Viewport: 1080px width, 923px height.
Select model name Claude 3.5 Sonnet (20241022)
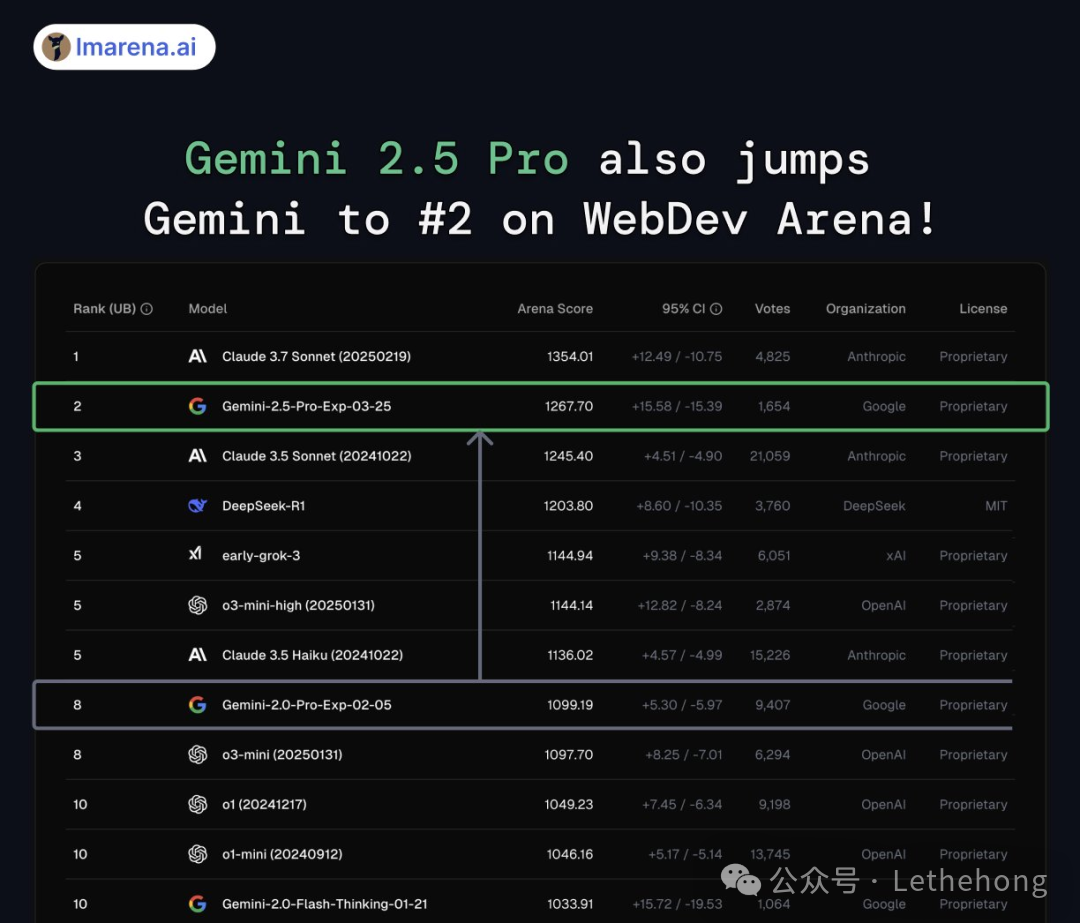tap(316, 456)
